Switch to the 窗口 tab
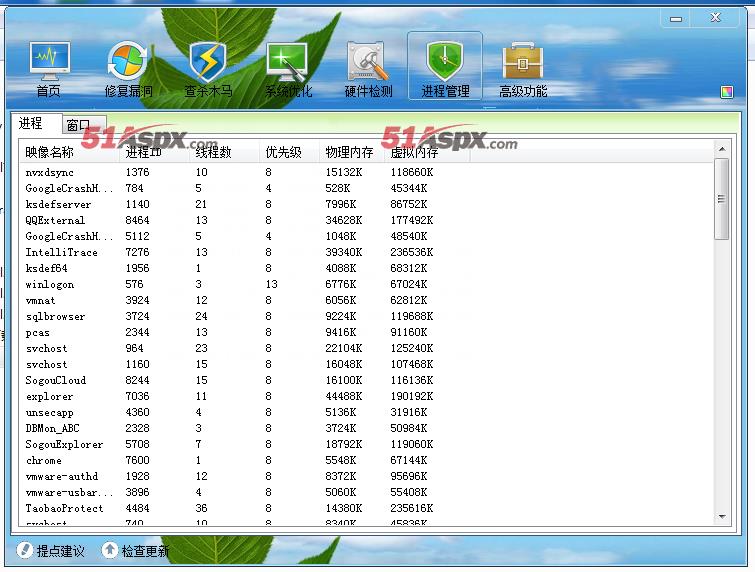The height and width of the screenshot is (572, 755). (x=78, y=125)
